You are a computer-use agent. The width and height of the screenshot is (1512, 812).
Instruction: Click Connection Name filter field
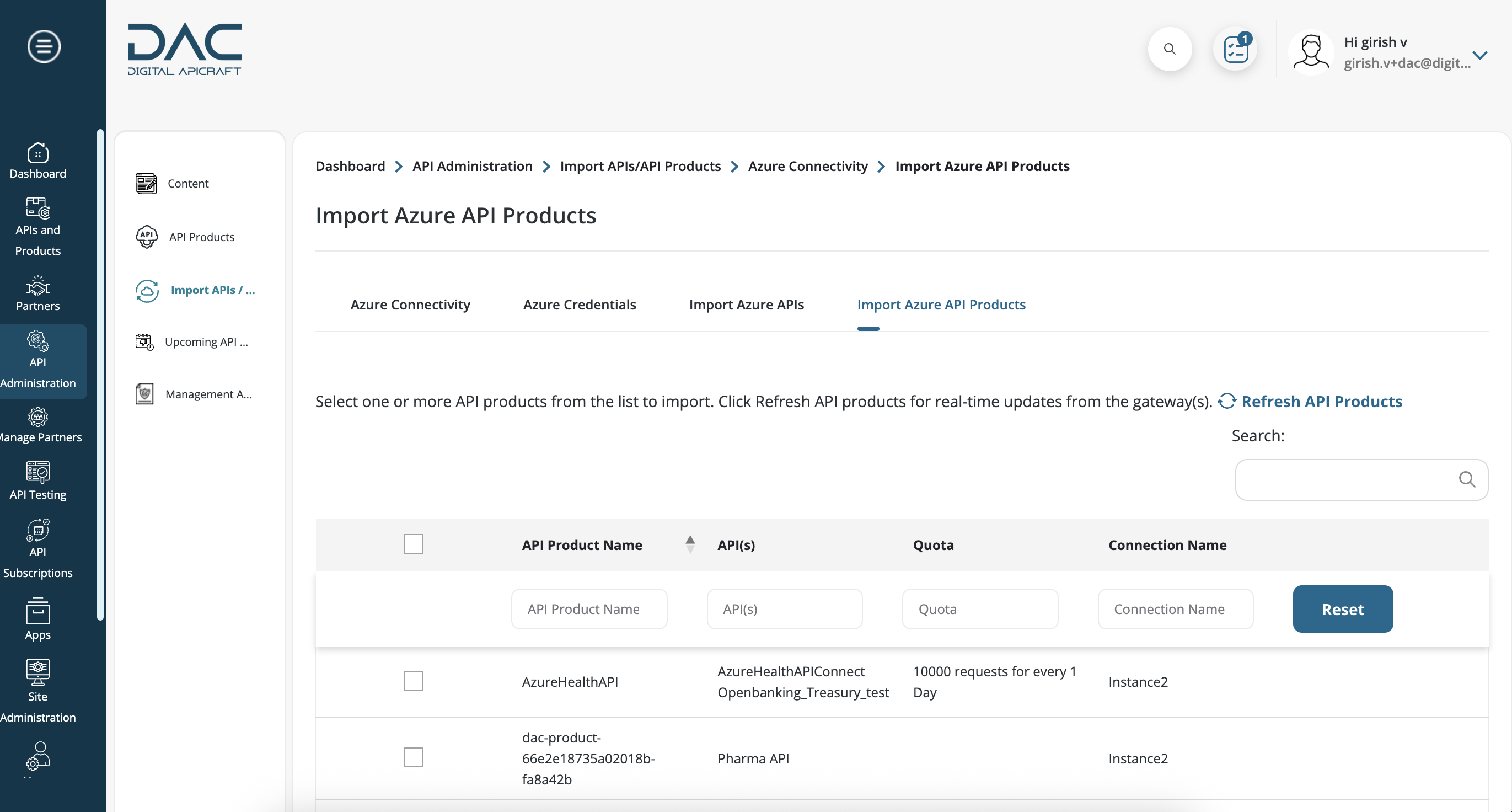(1175, 610)
